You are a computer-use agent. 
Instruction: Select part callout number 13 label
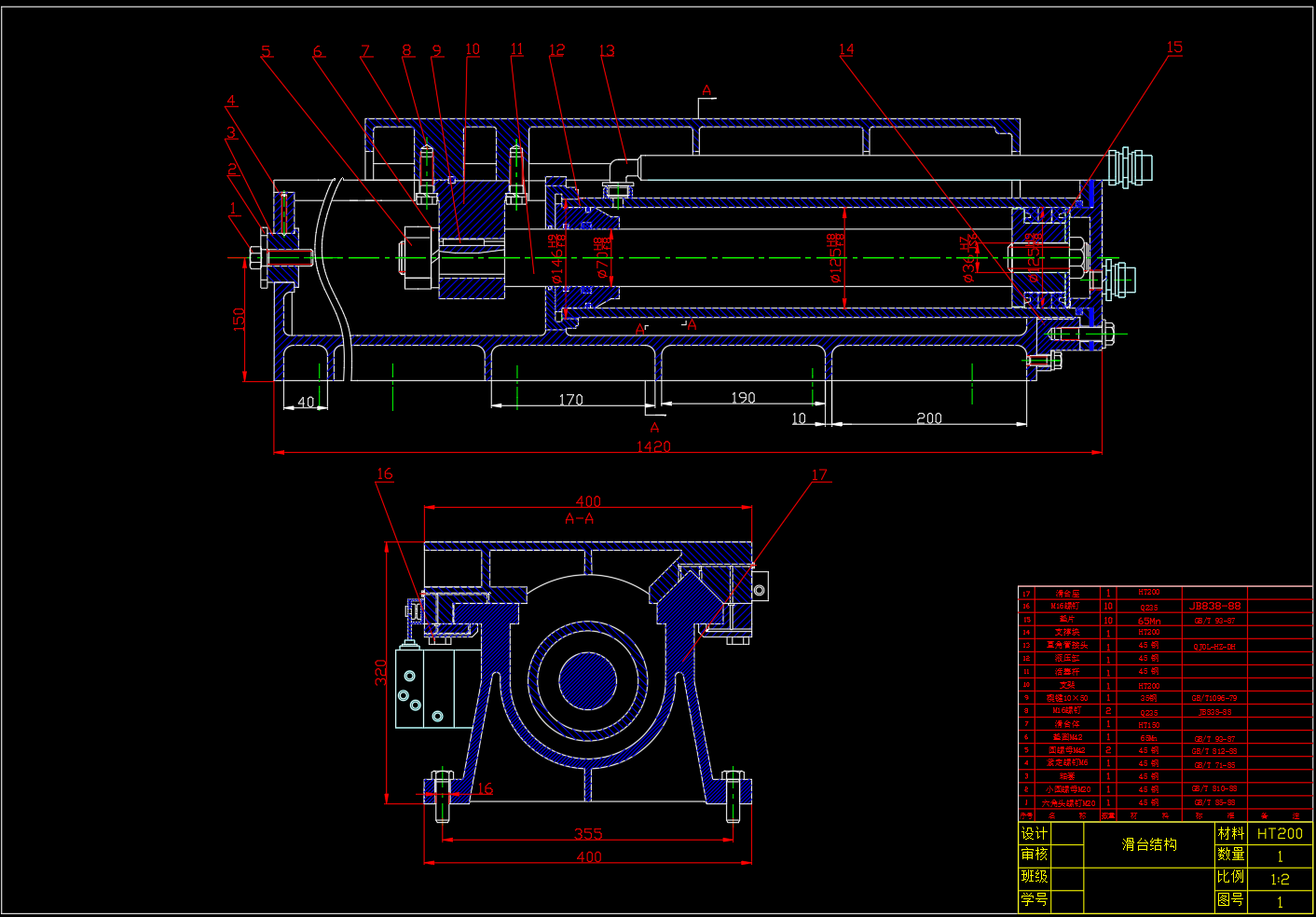(607, 50)
